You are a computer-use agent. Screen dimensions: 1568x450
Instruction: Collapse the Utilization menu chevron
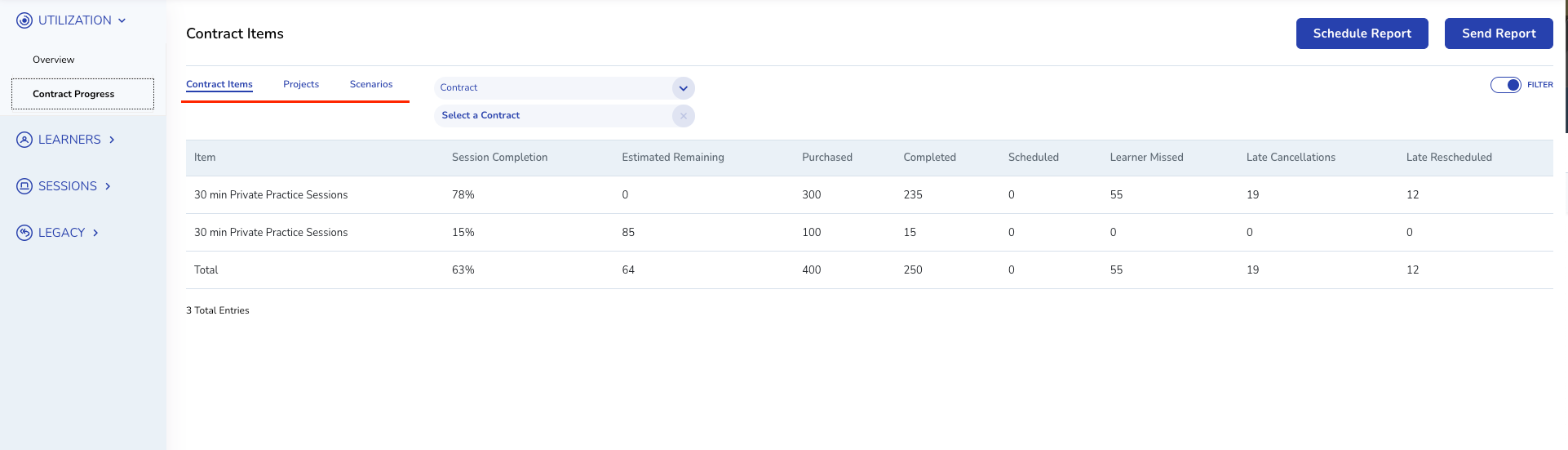[x=122, y=20]
